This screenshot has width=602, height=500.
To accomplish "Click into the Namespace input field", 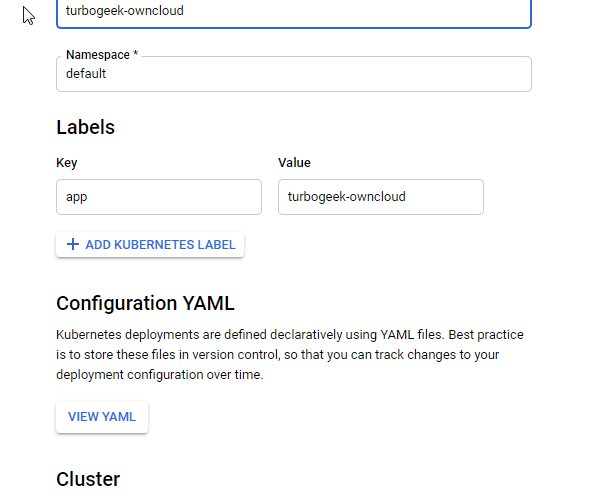I will coord(293,74).
